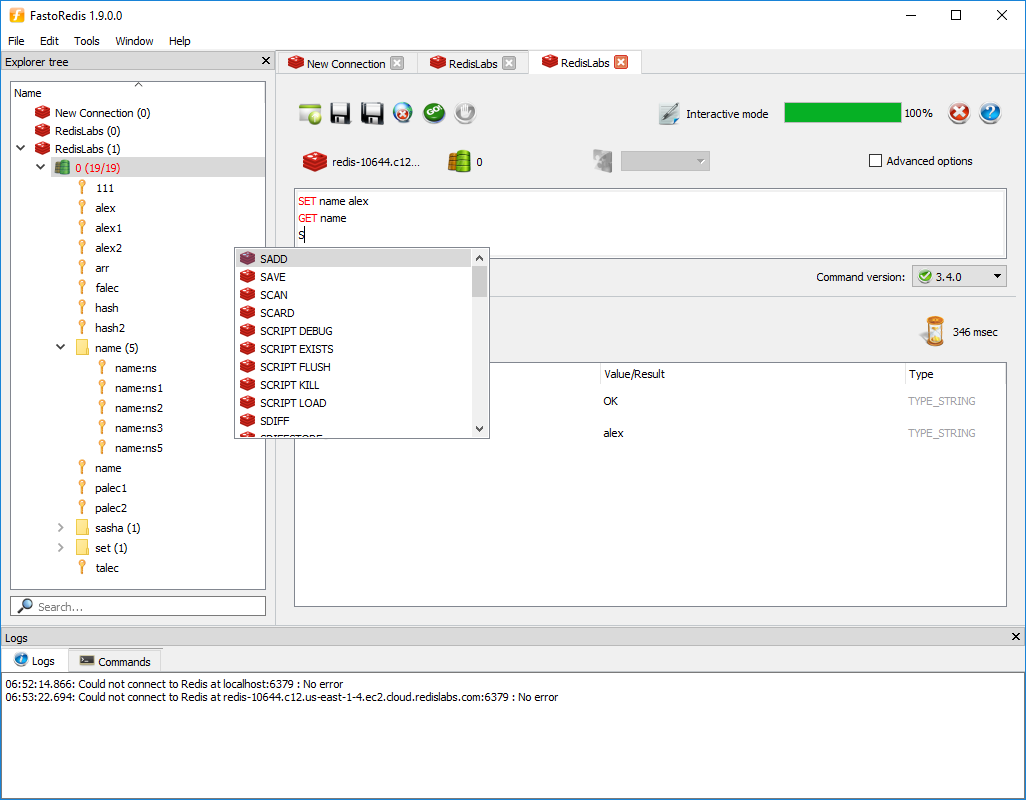
Task: Click the Search... field in Explorer tree
Action: (x=138, y=606)
